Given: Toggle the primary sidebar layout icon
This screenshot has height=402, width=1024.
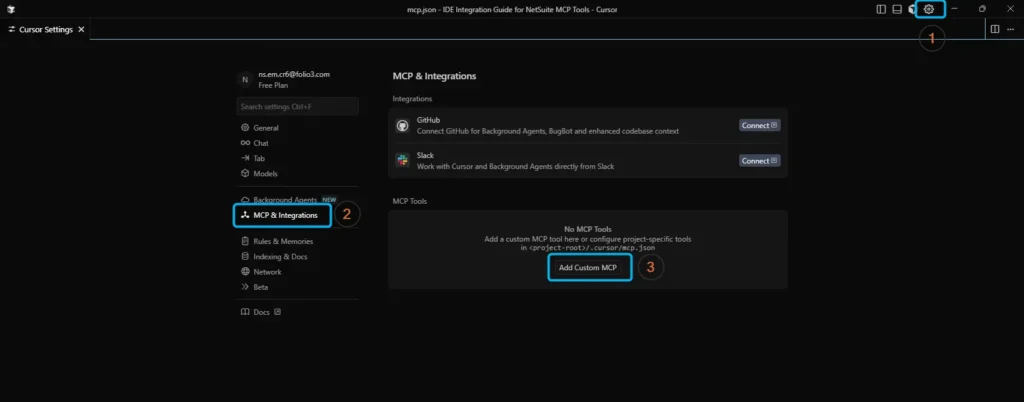Looking at the screenshot, I should [881, 9].
